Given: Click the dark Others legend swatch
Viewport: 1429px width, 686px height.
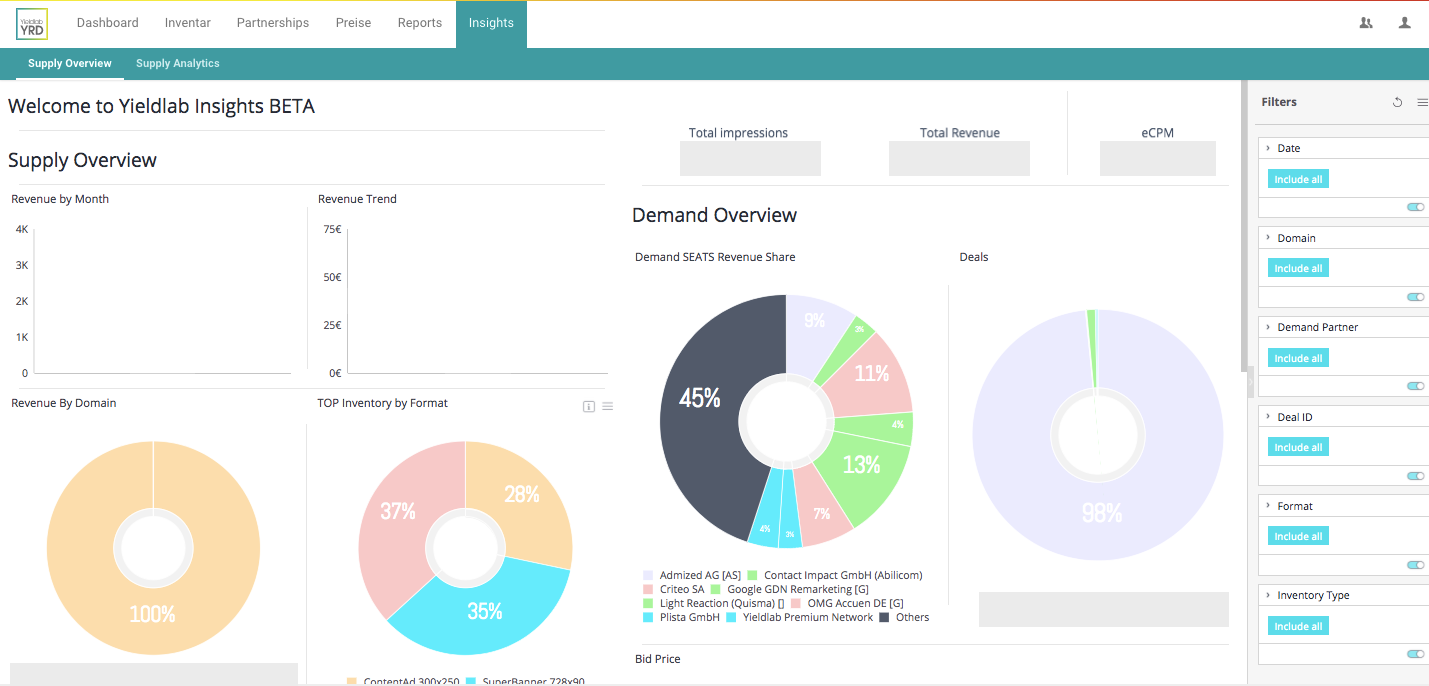Looking at the screenshot, I should pyautogui.click(x=884, y=618).
